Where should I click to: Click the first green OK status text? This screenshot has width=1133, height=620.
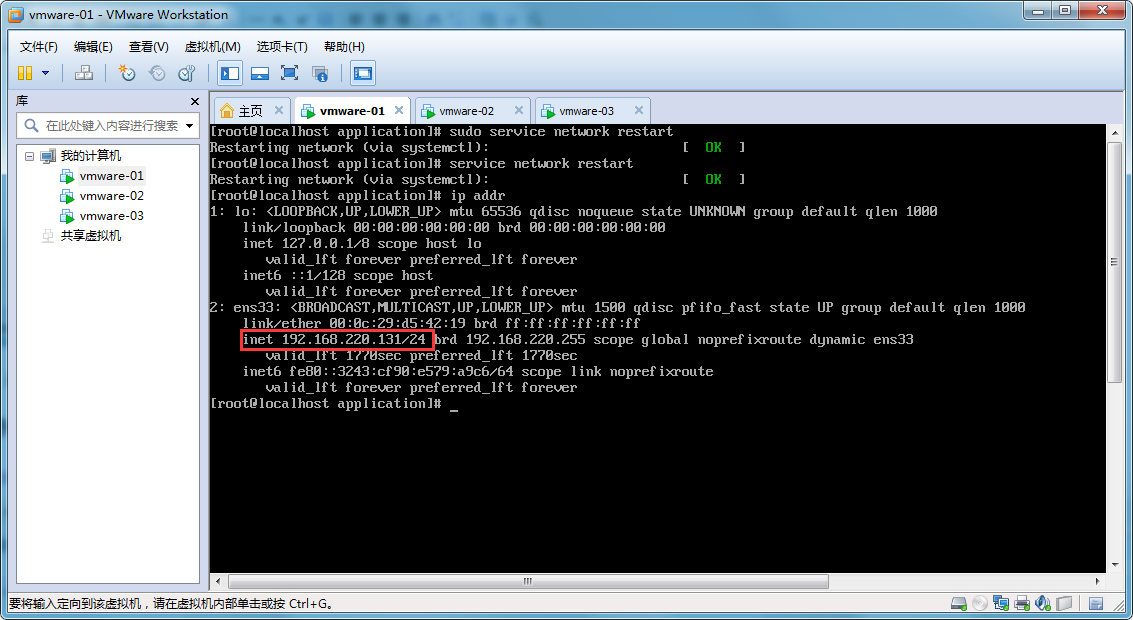(x=713, y=147)
